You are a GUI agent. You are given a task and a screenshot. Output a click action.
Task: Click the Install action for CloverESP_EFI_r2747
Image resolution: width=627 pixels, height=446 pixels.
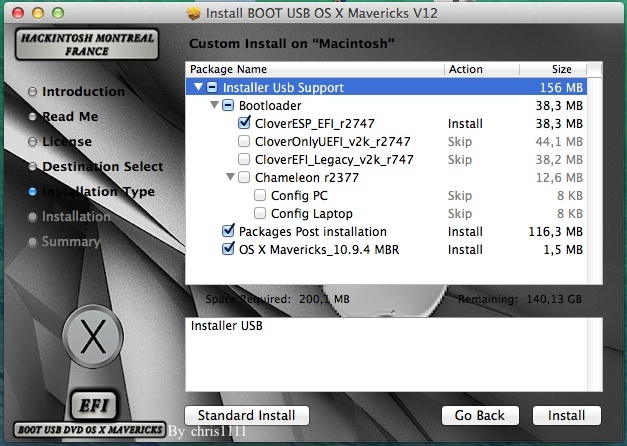[465, 124]
